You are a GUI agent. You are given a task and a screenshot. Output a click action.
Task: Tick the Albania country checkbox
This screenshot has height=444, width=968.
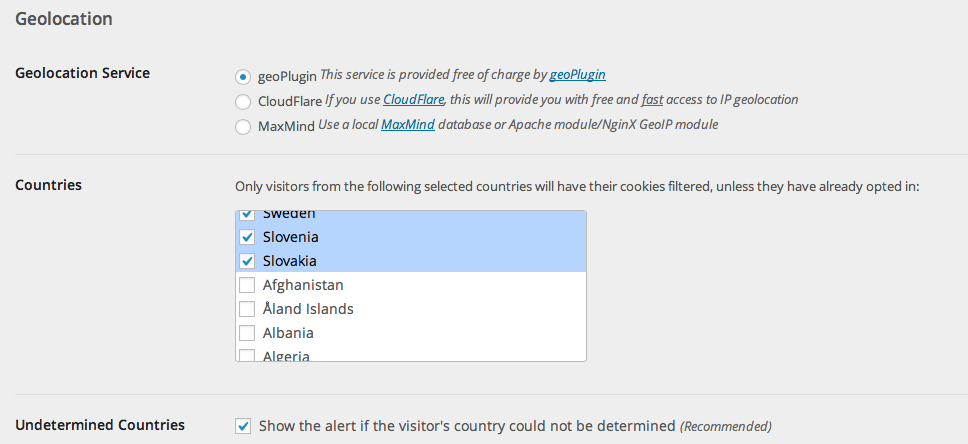(x=247, y=333)
